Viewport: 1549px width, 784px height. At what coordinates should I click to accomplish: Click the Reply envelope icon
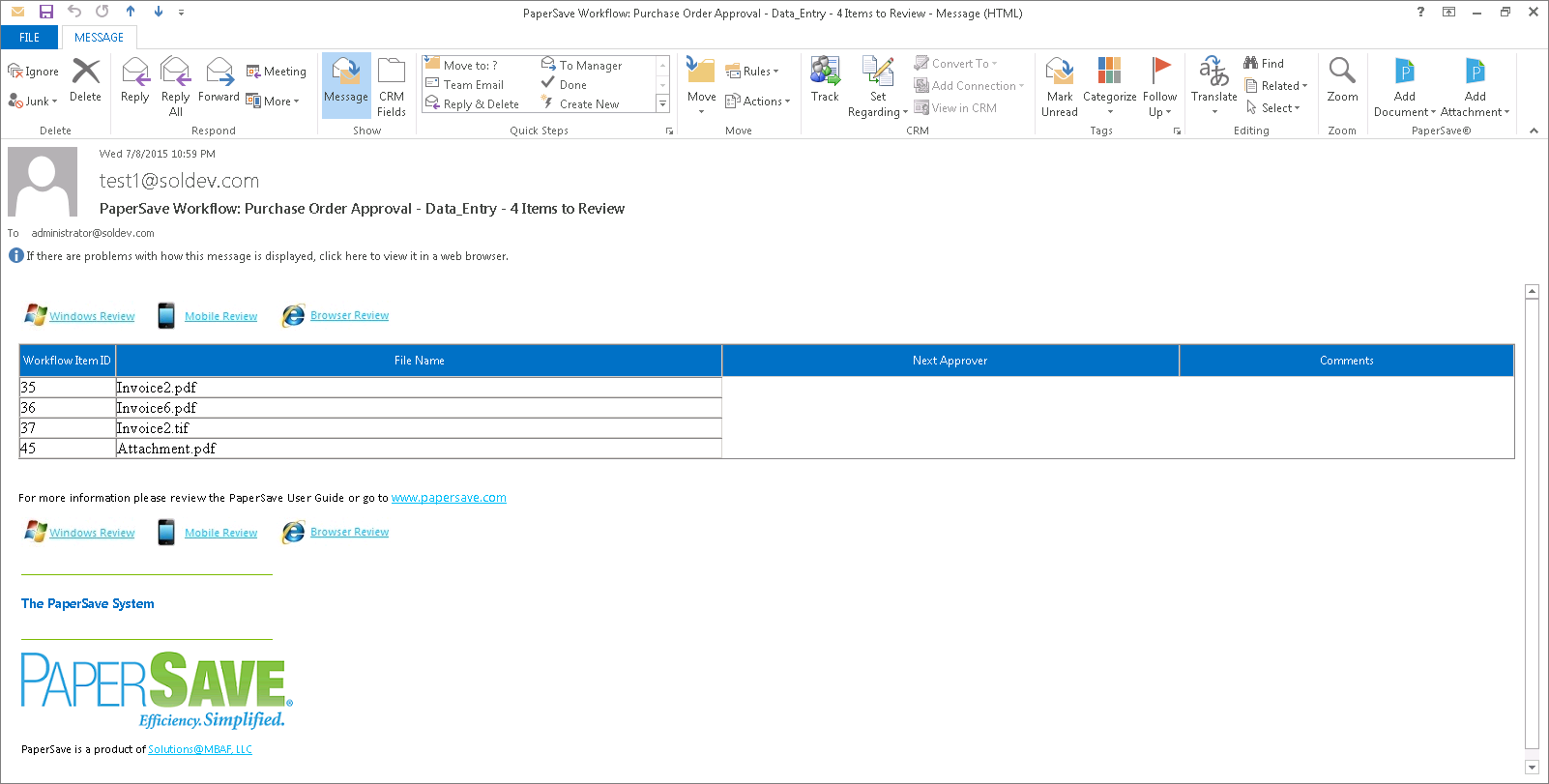click(x=135, y=72)
